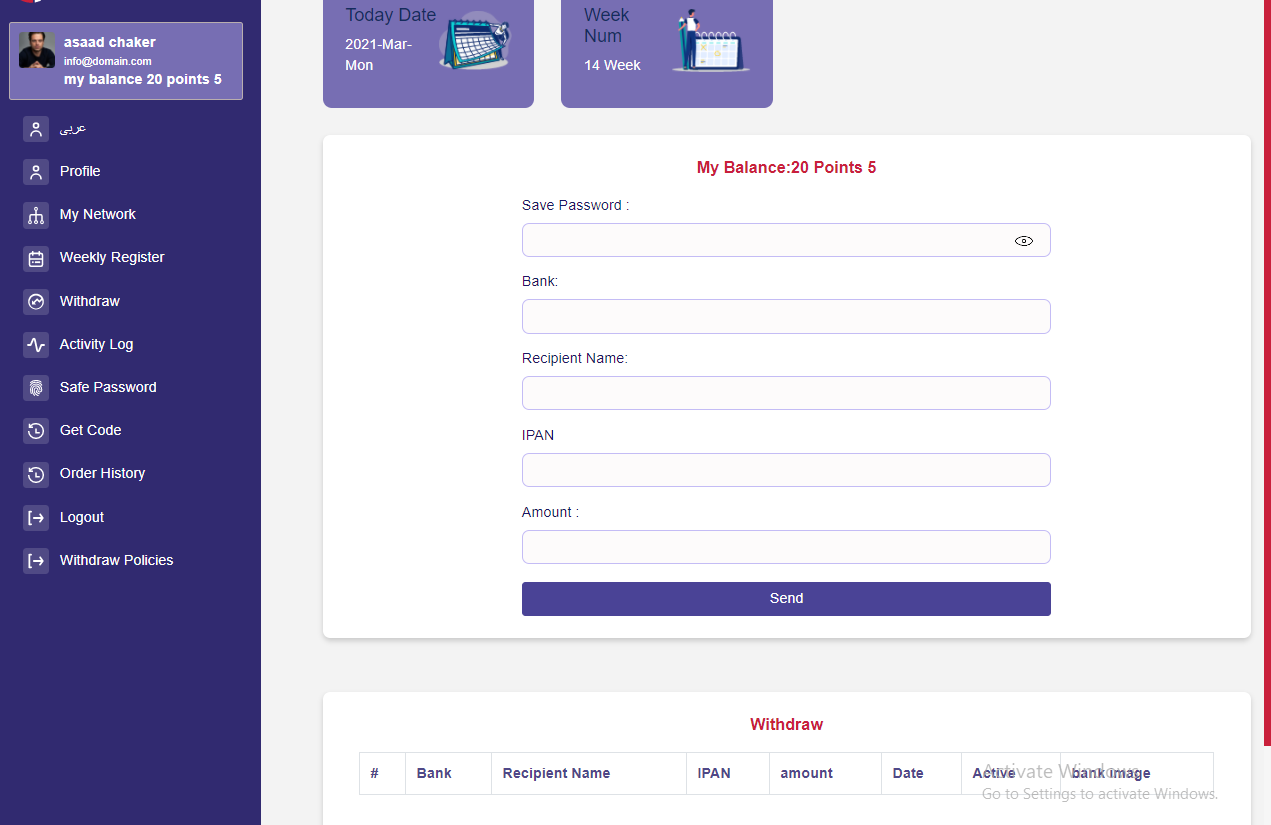The image size is (1271, 825).
Task: Click the Profile person icon in sidebar
Action: coord(36,172)
